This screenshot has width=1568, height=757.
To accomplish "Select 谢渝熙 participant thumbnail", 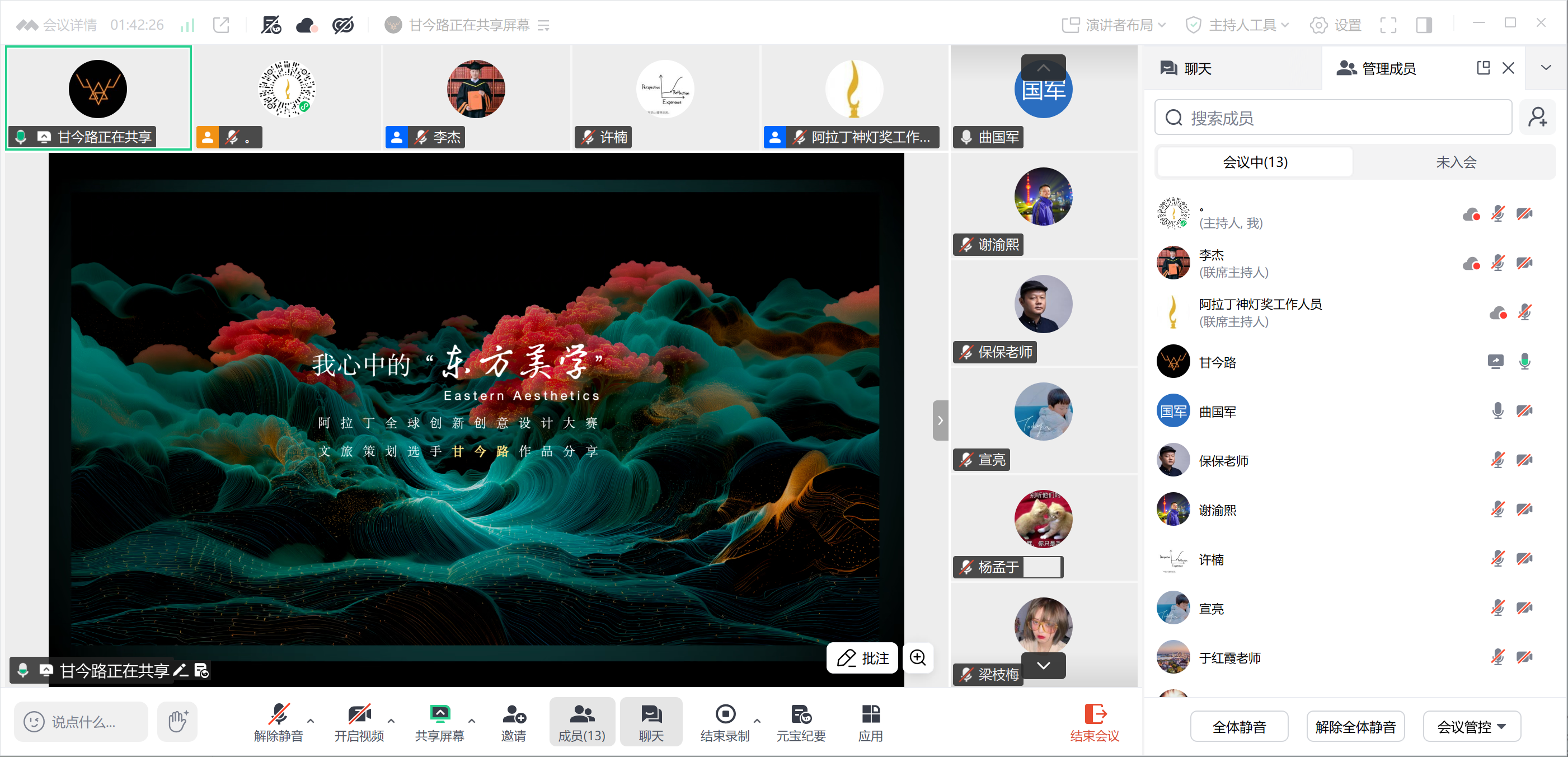I will point(1043,206).
